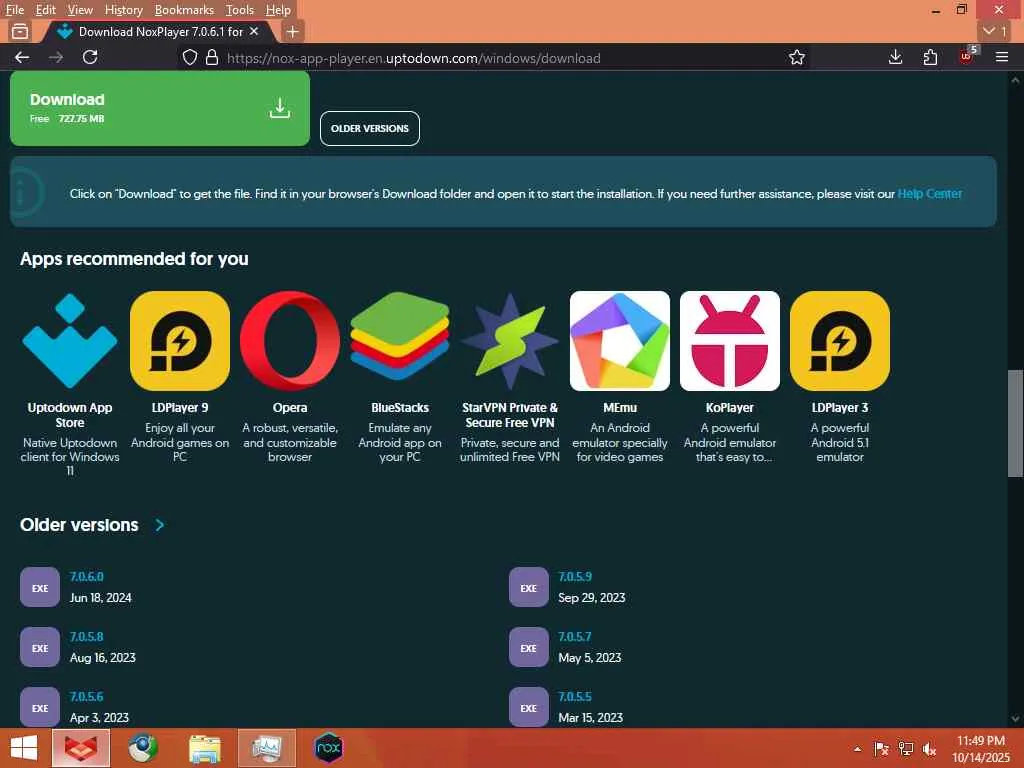Select the LDPlayer 9 app icon

(180, 341)
